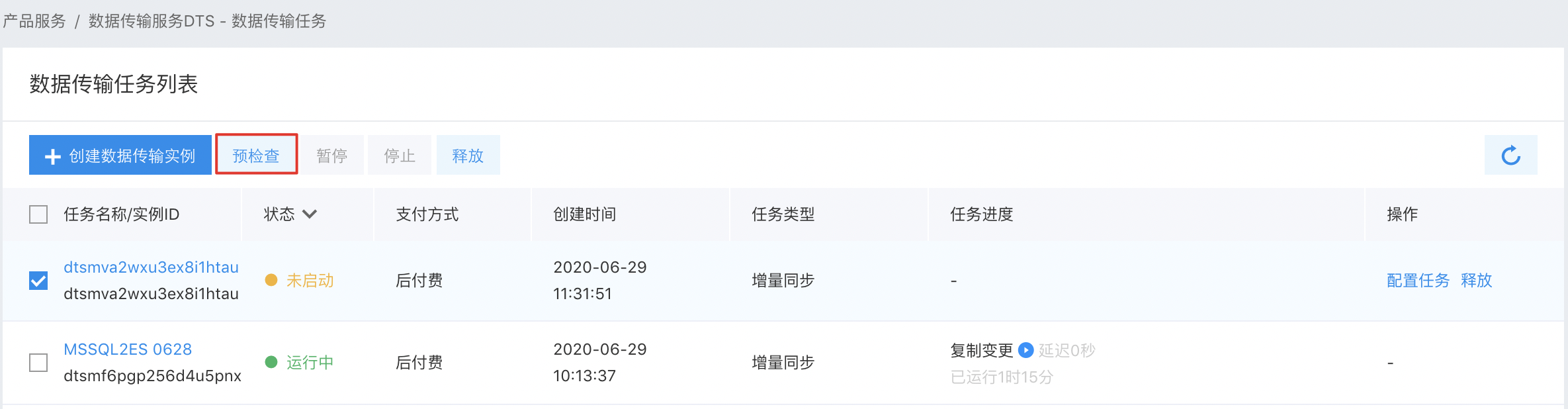The height and width of the screenshot is (409, 1568).
Task: Click the green 运行中 status dot
Action: pos(271,362)
